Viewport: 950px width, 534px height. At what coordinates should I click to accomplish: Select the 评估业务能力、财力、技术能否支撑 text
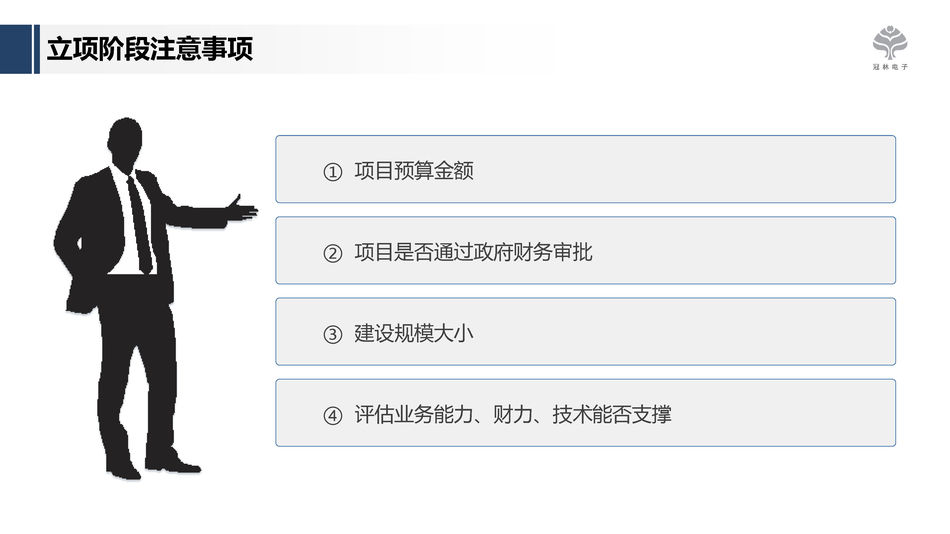(x=512, y=414)
